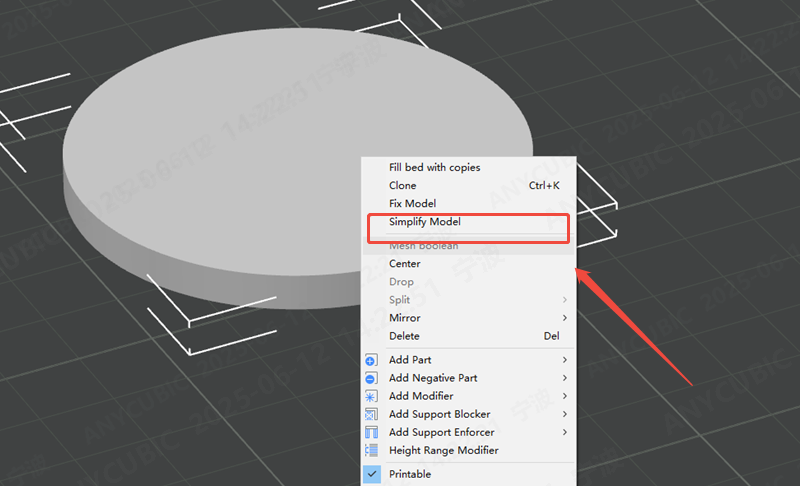Choose Add Part entry
Image resolution: width=800 pixels, height=486 pixels.
point(469,360)
